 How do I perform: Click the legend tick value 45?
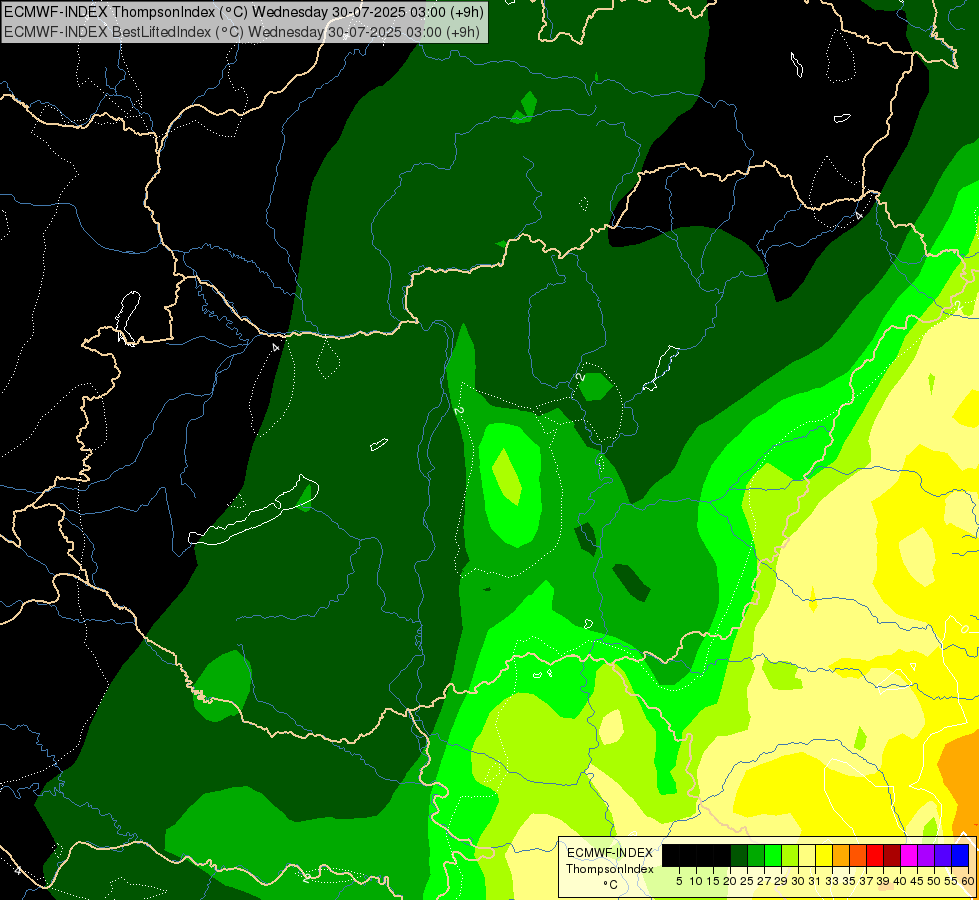tap(917, 881)
